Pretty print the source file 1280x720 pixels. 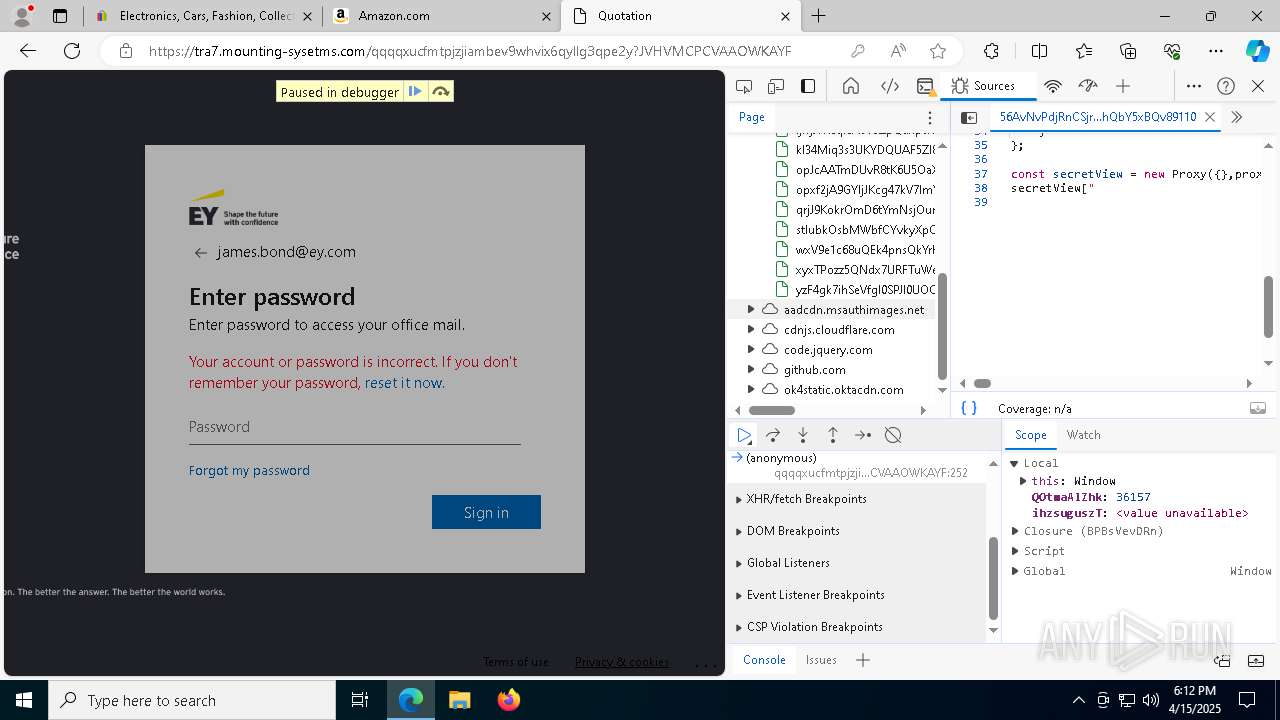tap(969, 408)
